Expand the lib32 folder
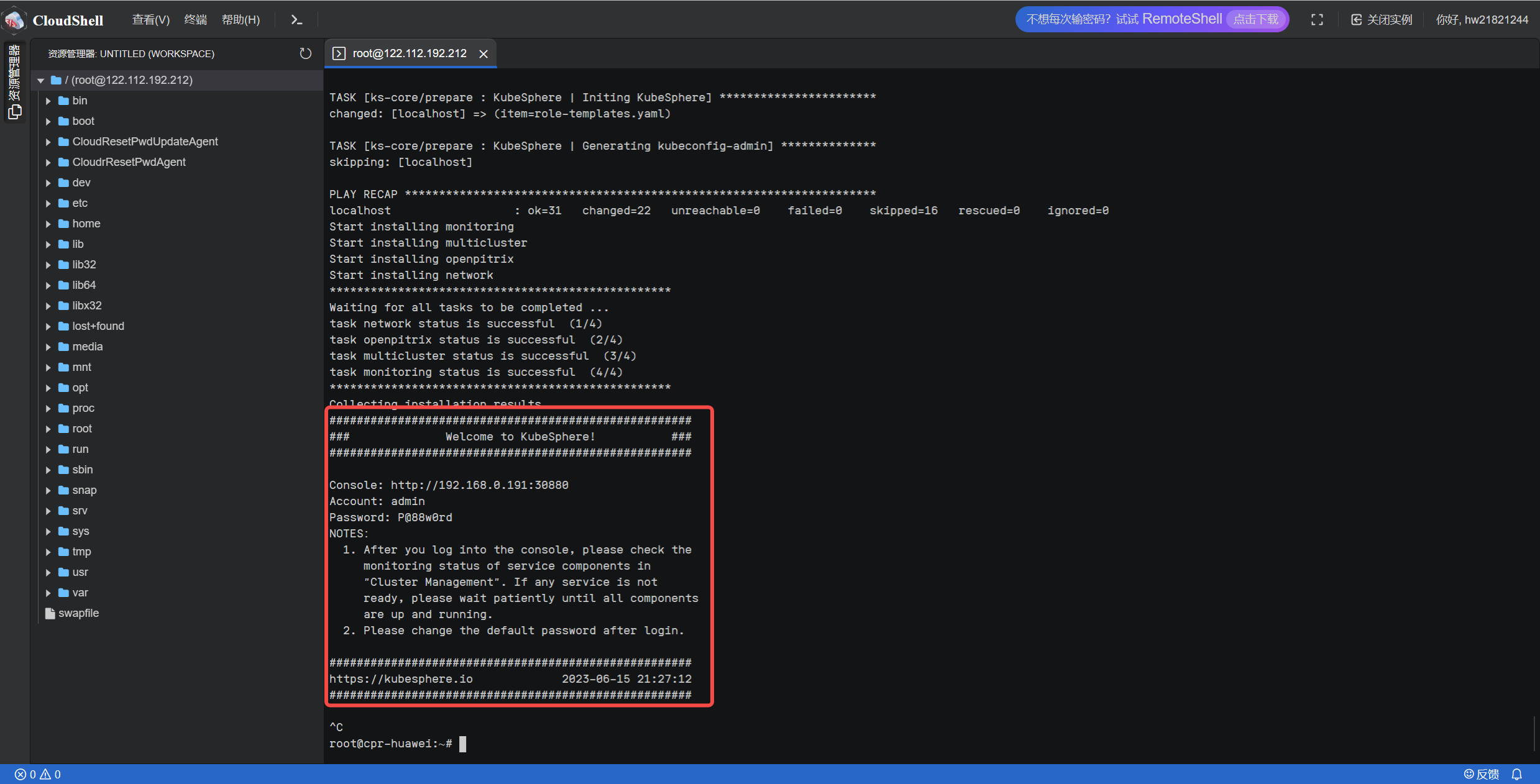The image size is (1540, 784). [48, 265]
